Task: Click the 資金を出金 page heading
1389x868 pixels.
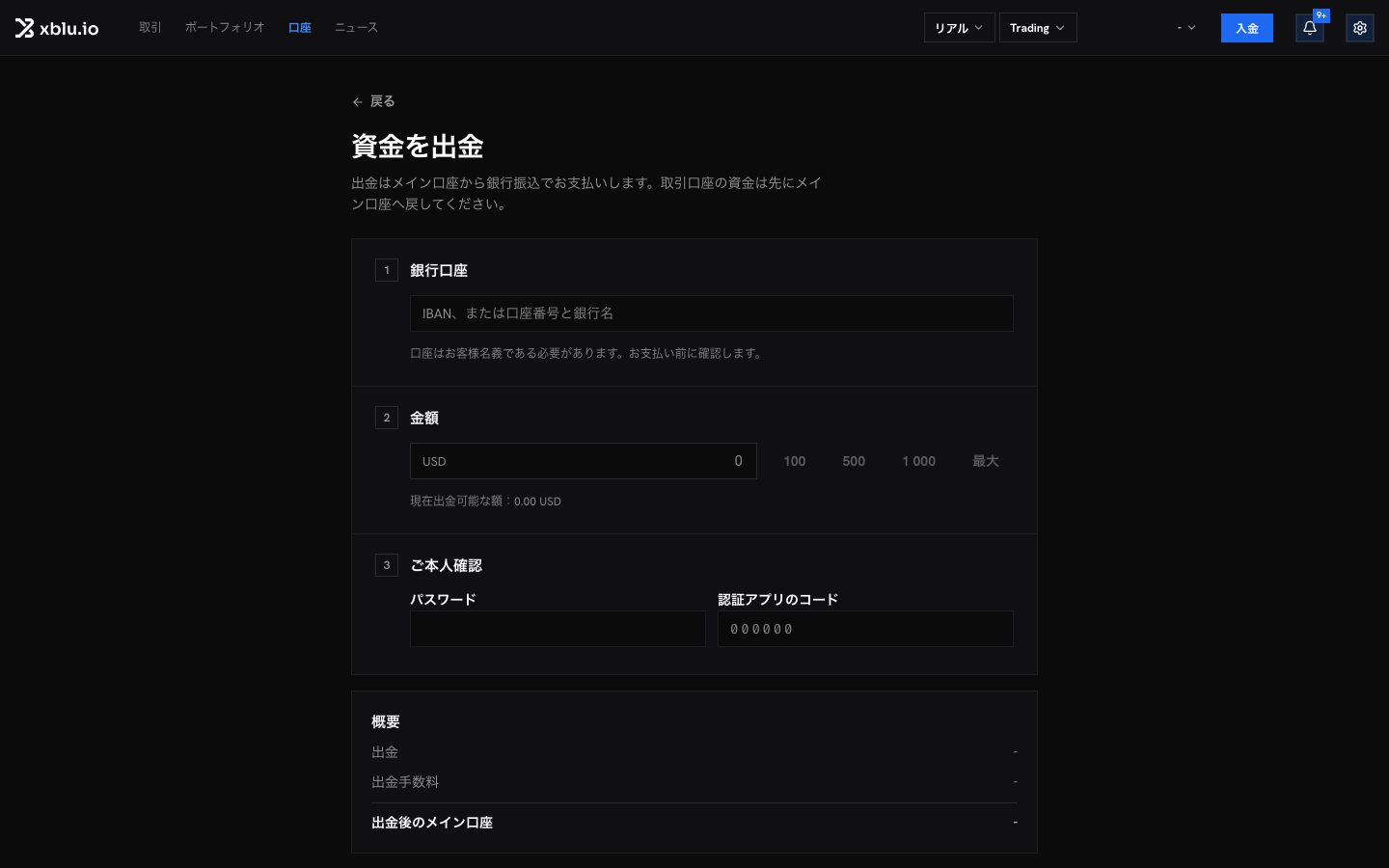Action: click(418, 147)
